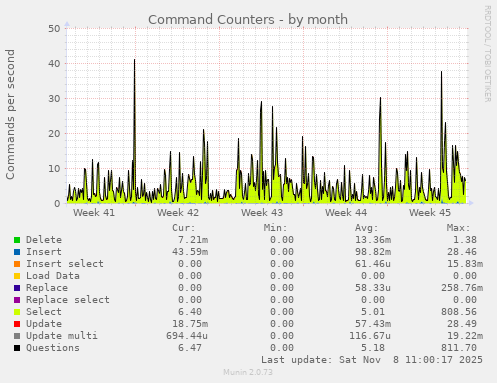Click the y-axis value 30
The image size is (497, 383).
click(54, 99)
